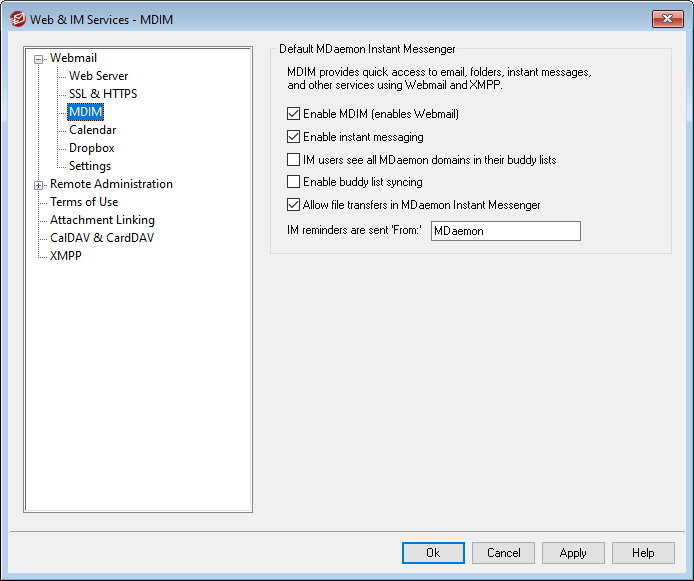Toggle Enable instant messaging checkbox
The height and width of the screenshot is (581, 694).
click(x=294, y=137)
